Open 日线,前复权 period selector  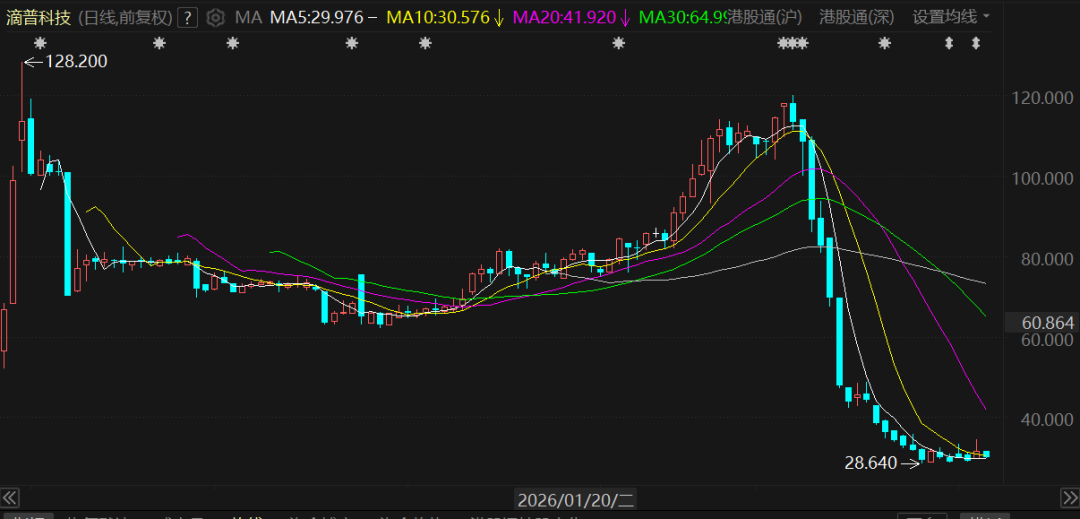click(124, 17)
